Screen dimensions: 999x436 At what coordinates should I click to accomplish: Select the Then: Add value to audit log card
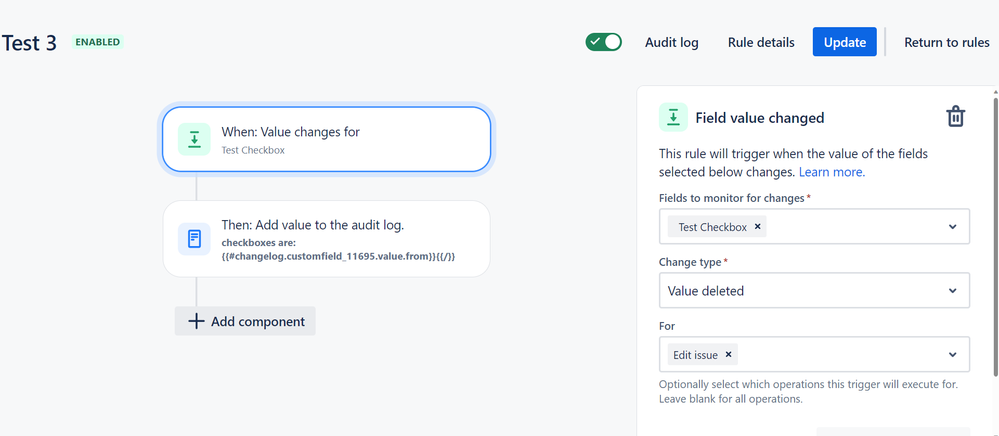point(327,239)
